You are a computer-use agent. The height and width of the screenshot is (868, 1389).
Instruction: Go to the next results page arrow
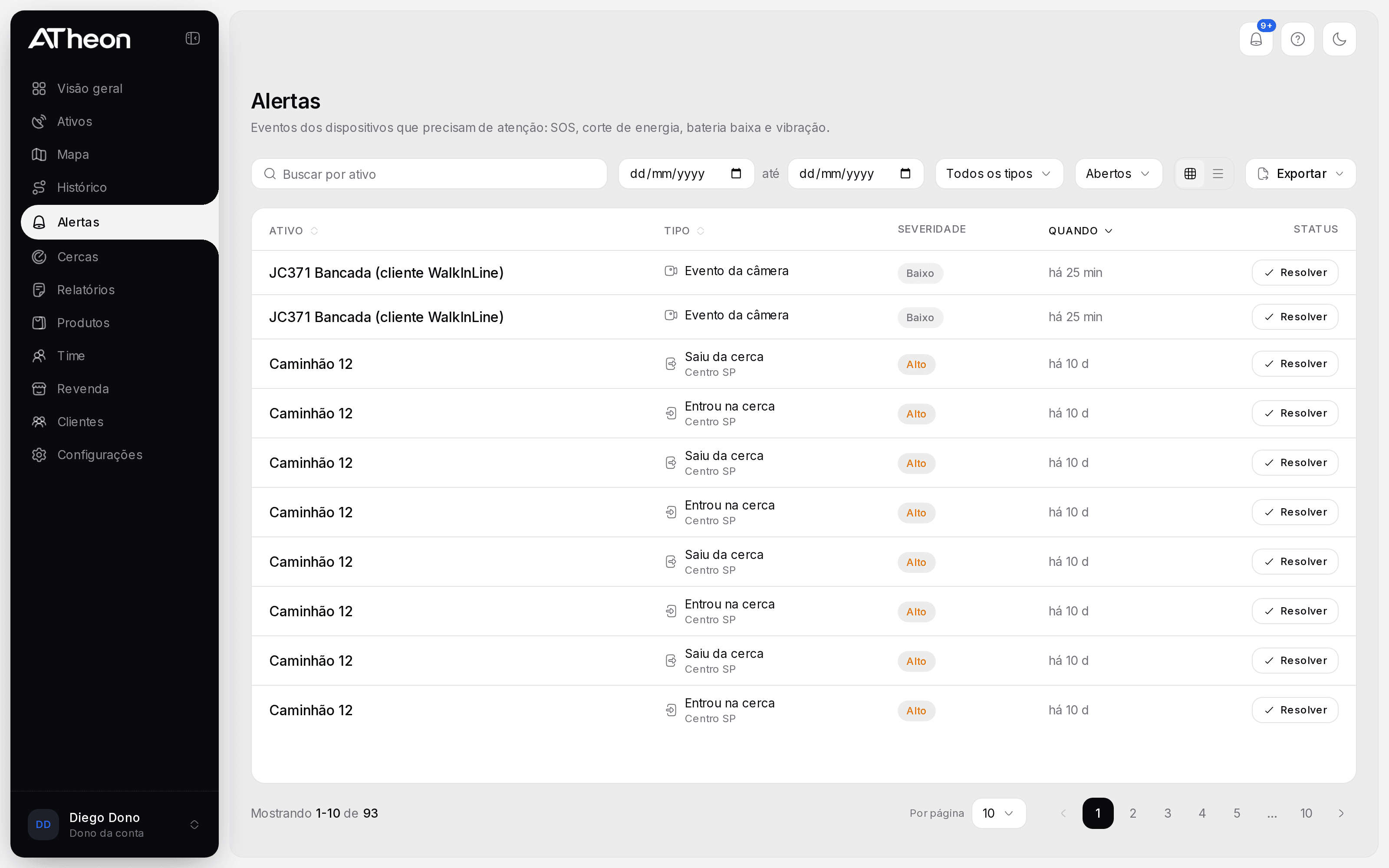[1341, 813]
